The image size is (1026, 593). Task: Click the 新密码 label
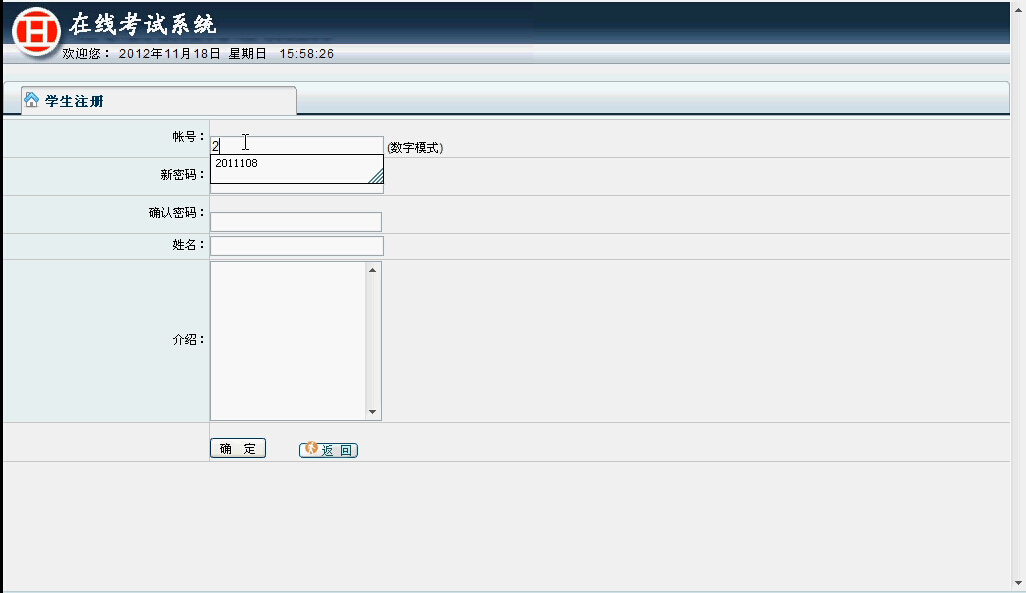coord(183,175)
